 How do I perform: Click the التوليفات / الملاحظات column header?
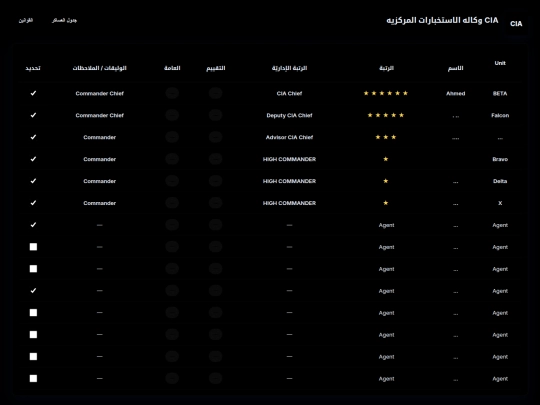click(100, 68)
